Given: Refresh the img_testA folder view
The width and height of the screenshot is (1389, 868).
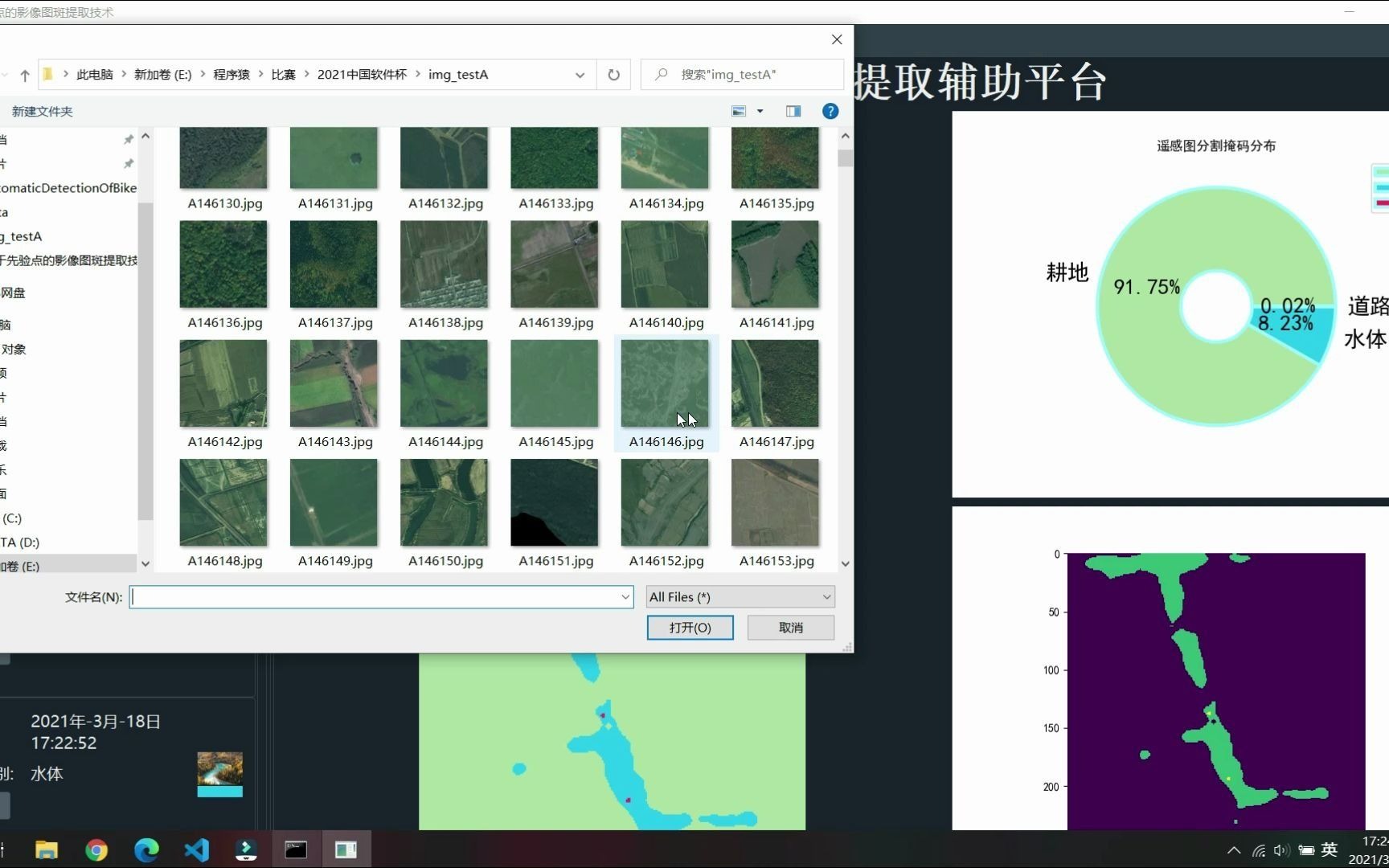Looking at the screenshot, I should click(613, 75).
